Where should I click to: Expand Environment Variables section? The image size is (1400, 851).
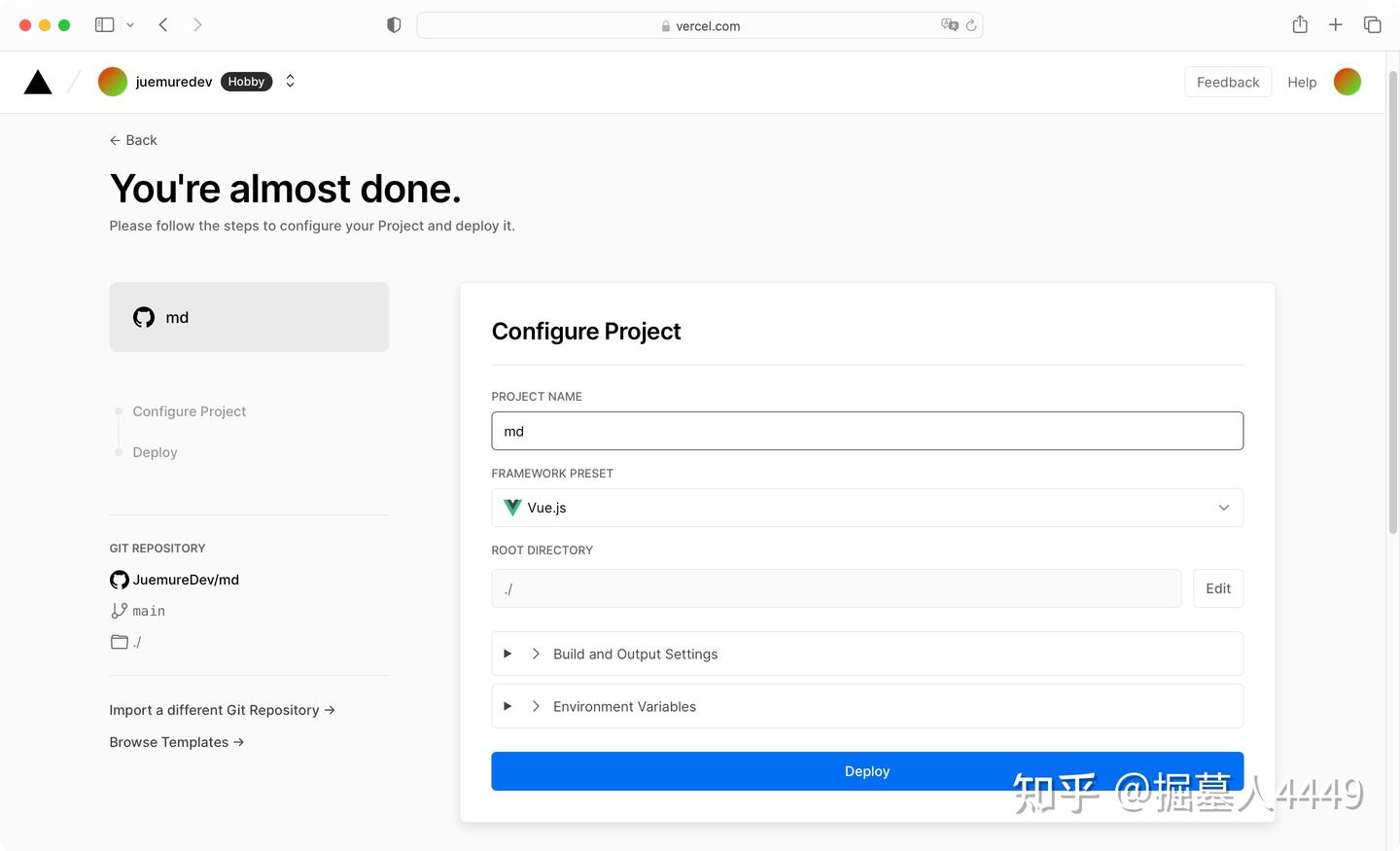point(866,706)
